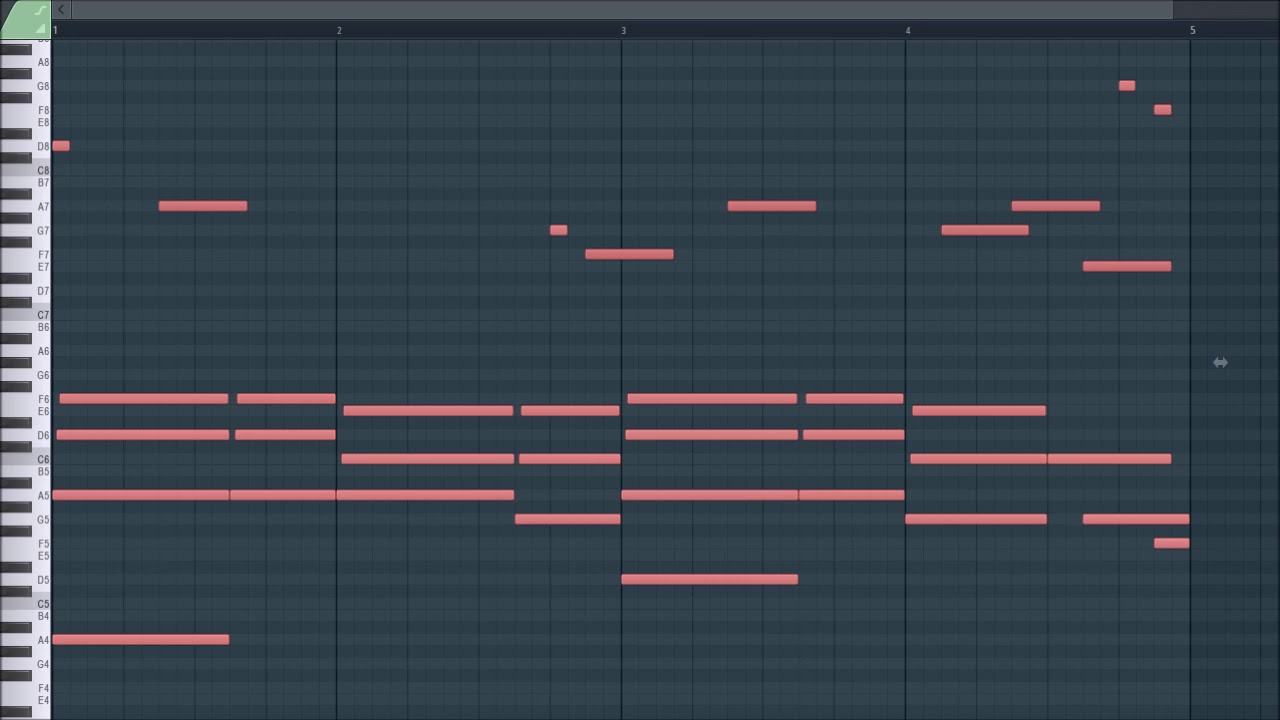The height and width of the screenshot is (720, 1280).
Task: Play the C8 piano key
Action: point(26,171)
